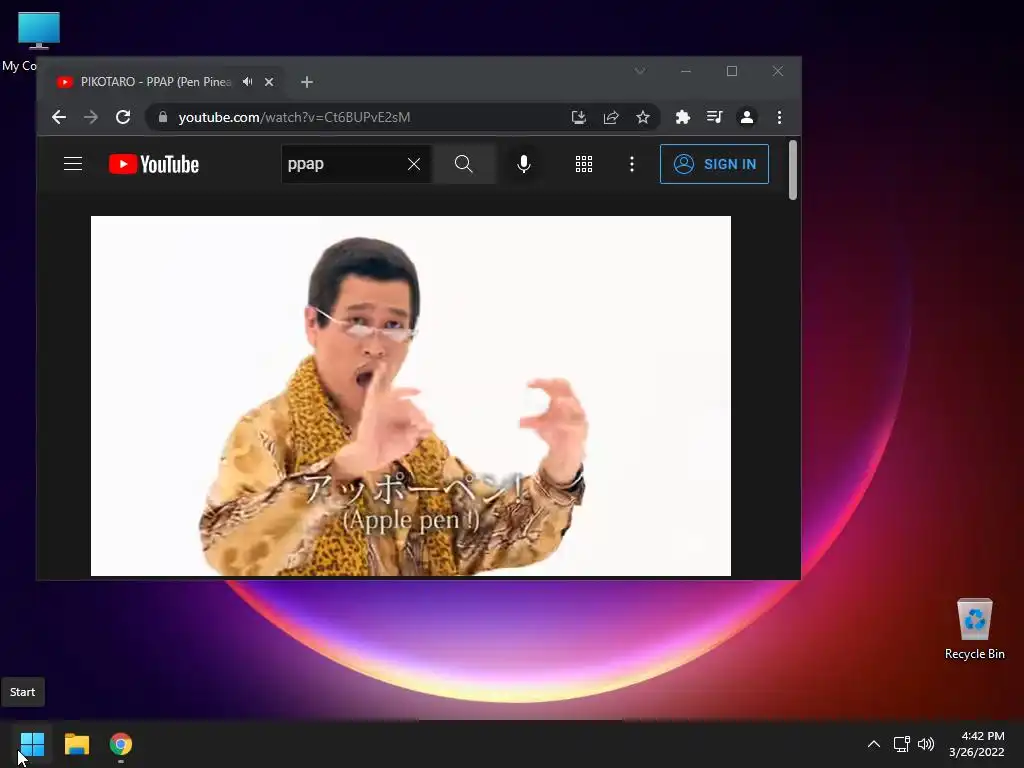Maximize the Chrome window
Screen dimensions: 1024x768
[x=732, y=71]
